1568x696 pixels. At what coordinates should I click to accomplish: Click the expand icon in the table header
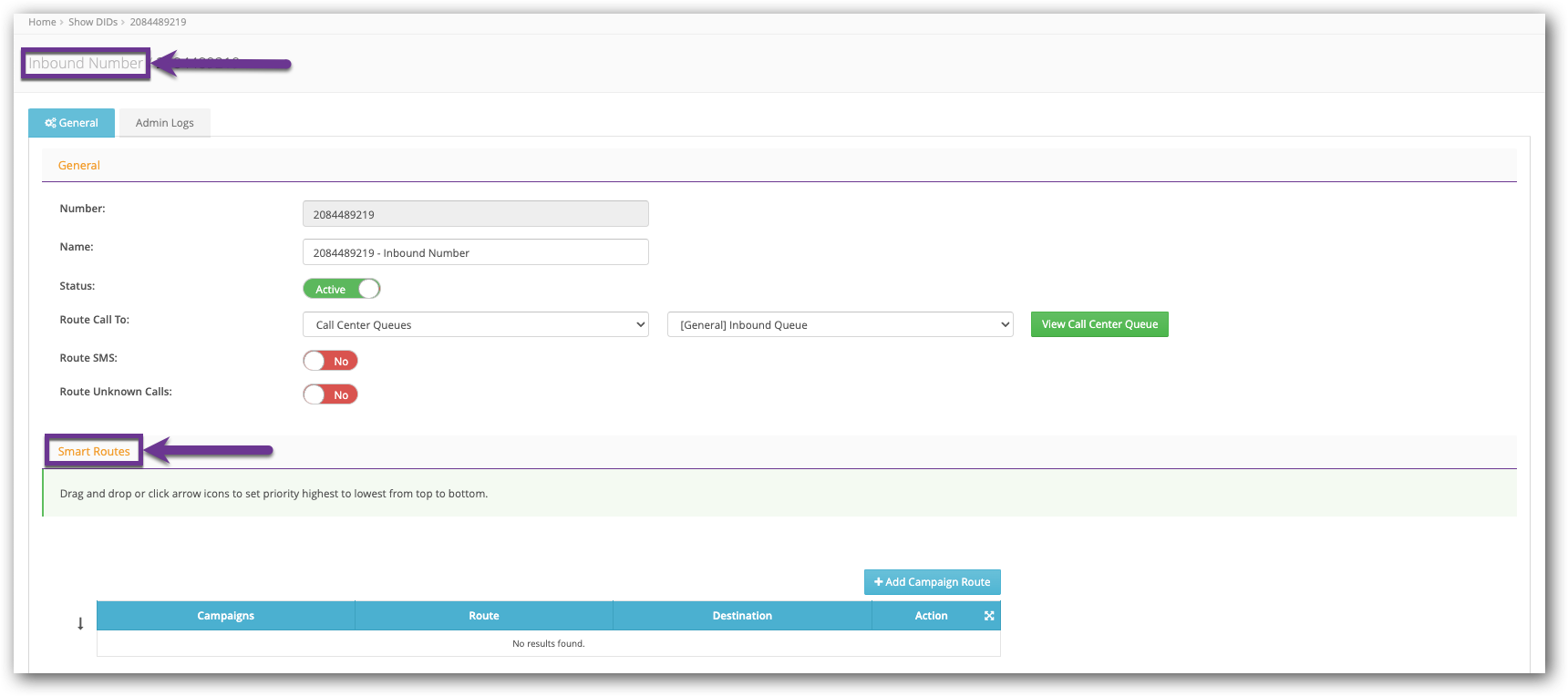pos(989,616)
